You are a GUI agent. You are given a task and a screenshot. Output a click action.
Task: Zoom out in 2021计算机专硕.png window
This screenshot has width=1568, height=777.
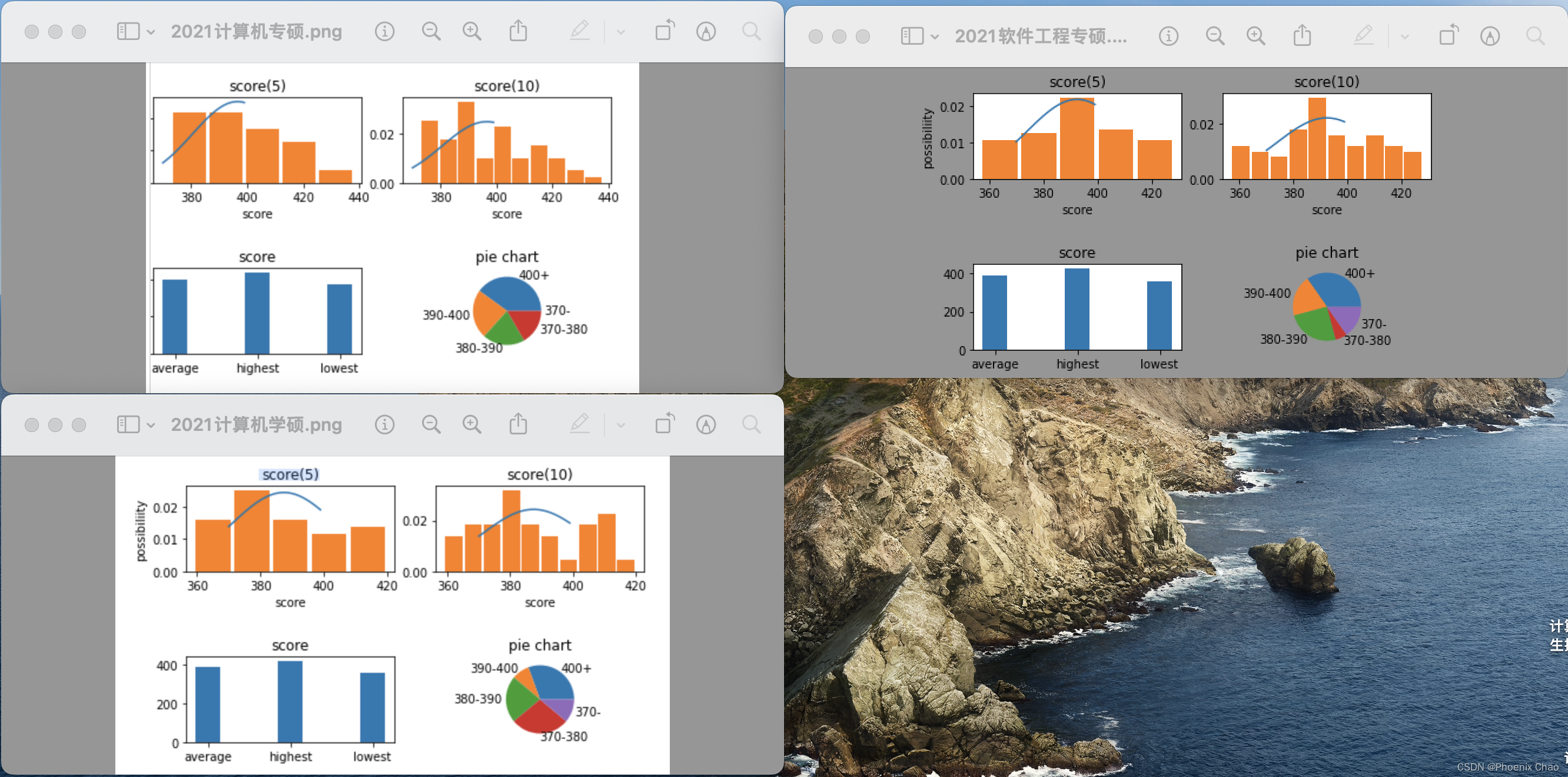click(x=431, y=31)
